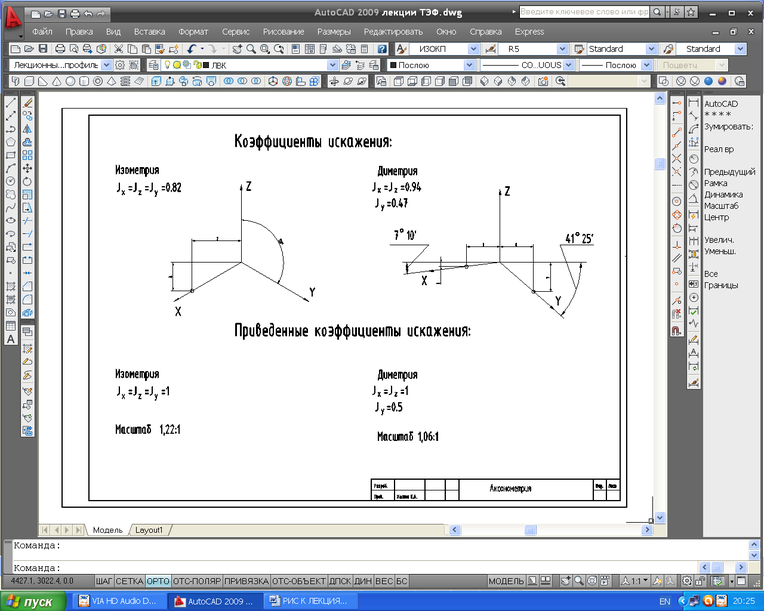
Task: Toggle СЕТКА grid display
Action: [130, 581]
